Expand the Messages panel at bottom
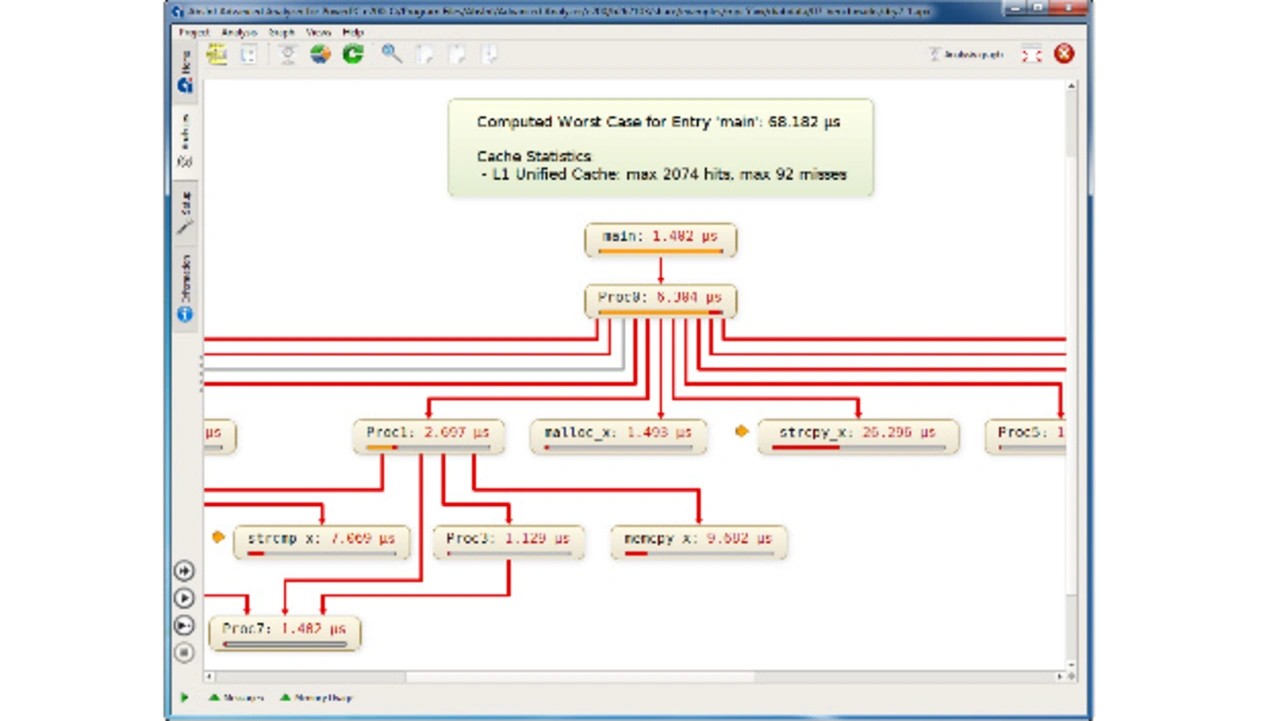 coord(237,698)
